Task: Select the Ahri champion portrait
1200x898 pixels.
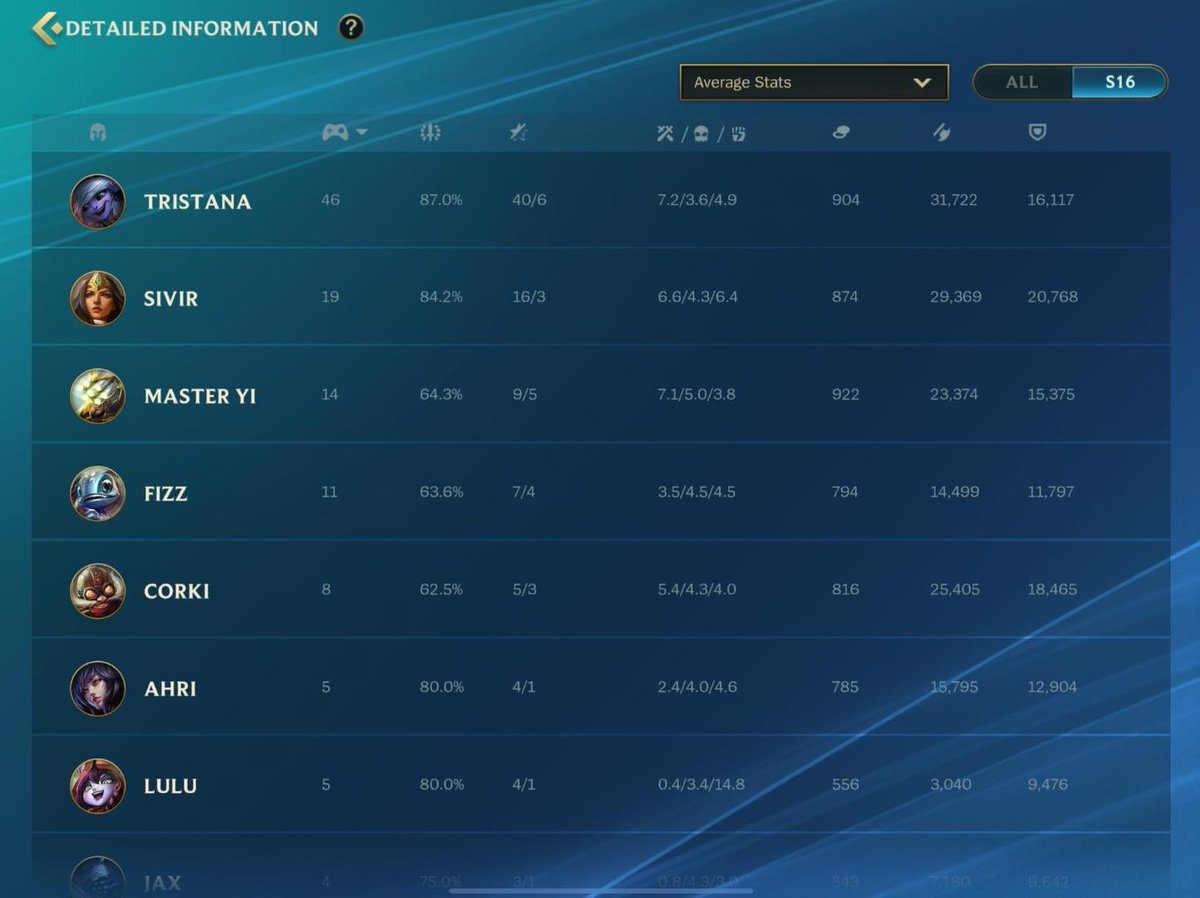Action: coord(98,688)
